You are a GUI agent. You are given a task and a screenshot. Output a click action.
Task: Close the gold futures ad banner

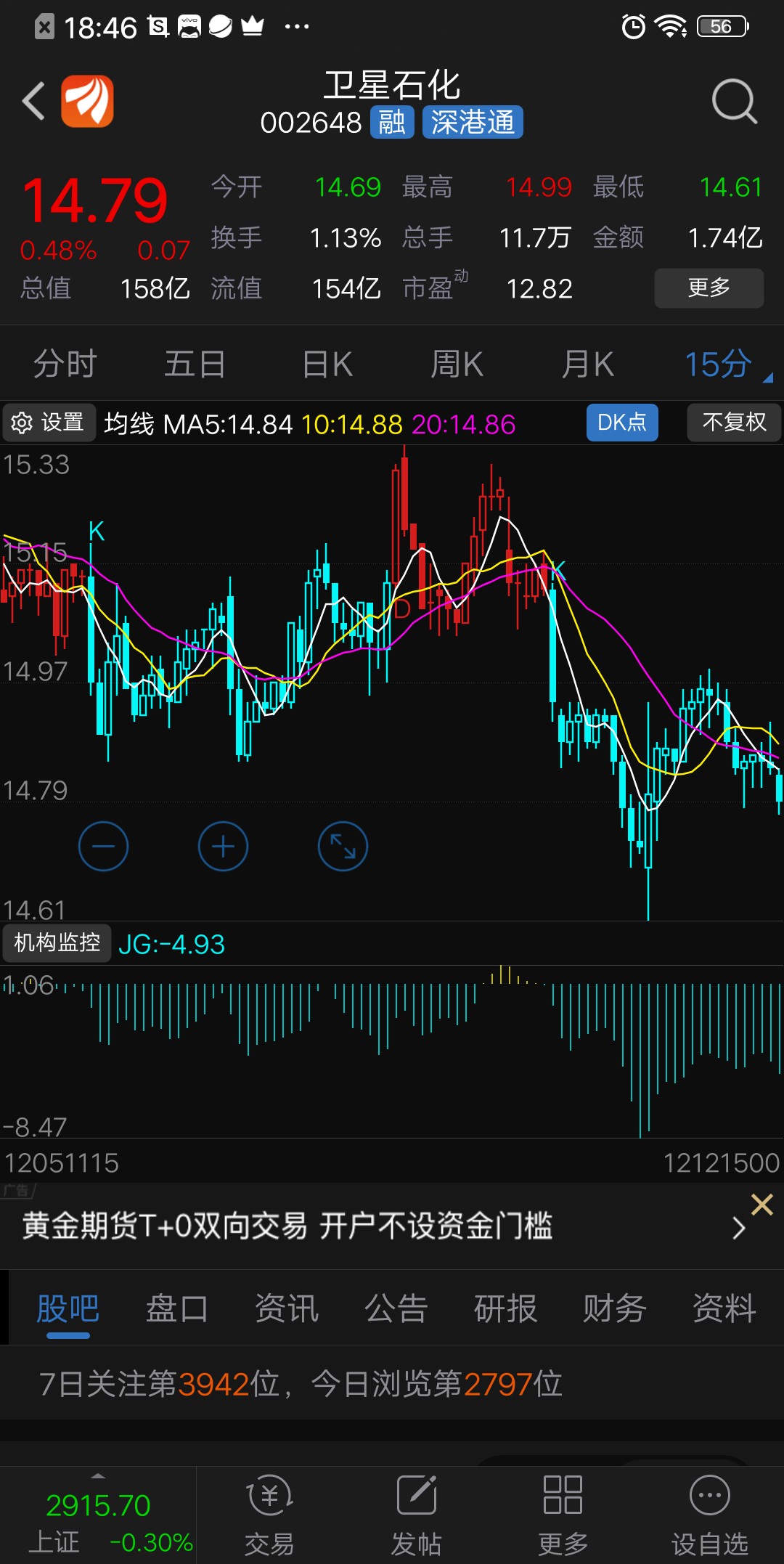pos(762,1205)
